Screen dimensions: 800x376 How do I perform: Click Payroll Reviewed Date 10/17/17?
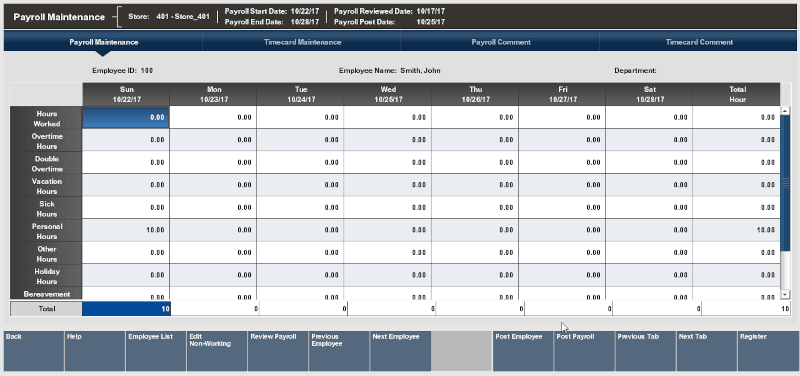(x=389, y=11)
